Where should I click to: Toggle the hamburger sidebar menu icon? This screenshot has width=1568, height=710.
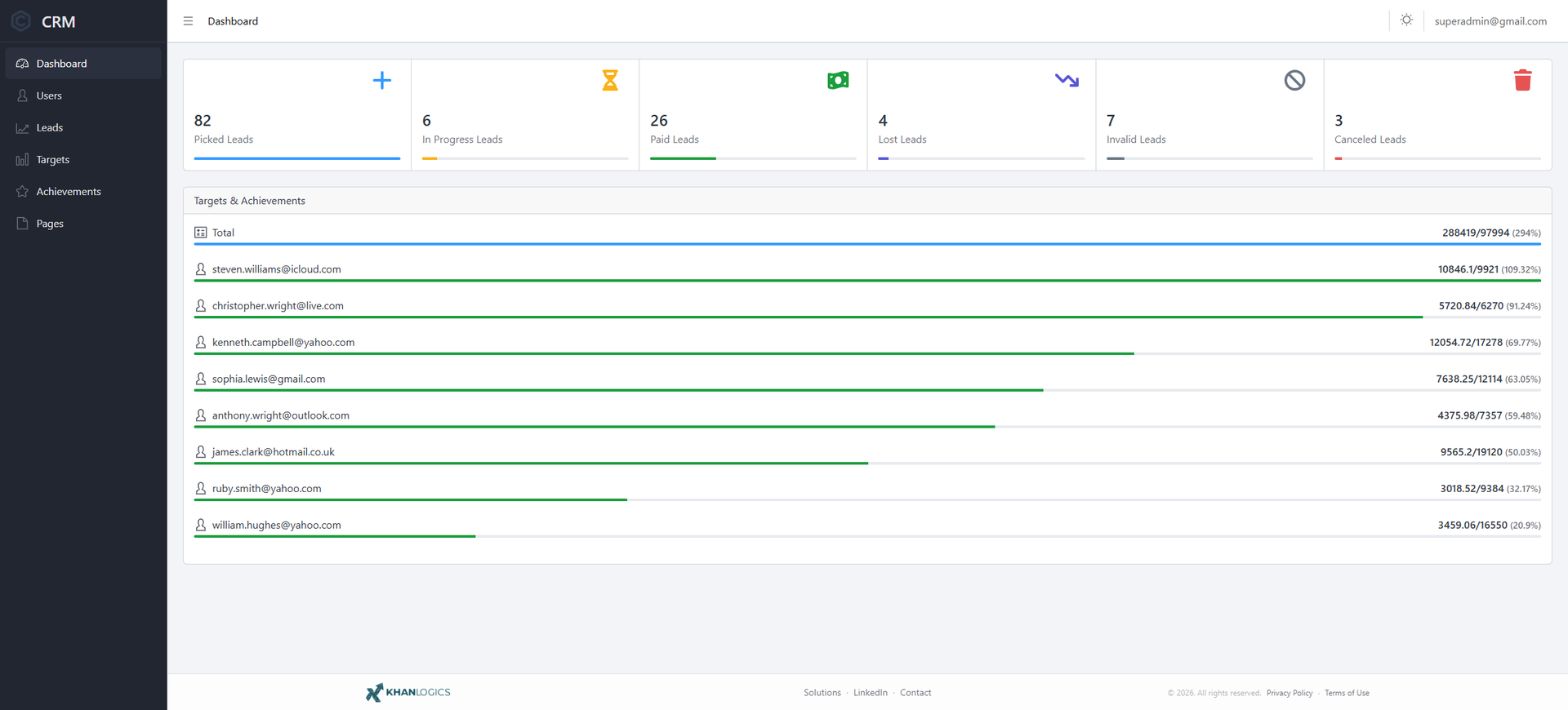(x=188, y=21)
